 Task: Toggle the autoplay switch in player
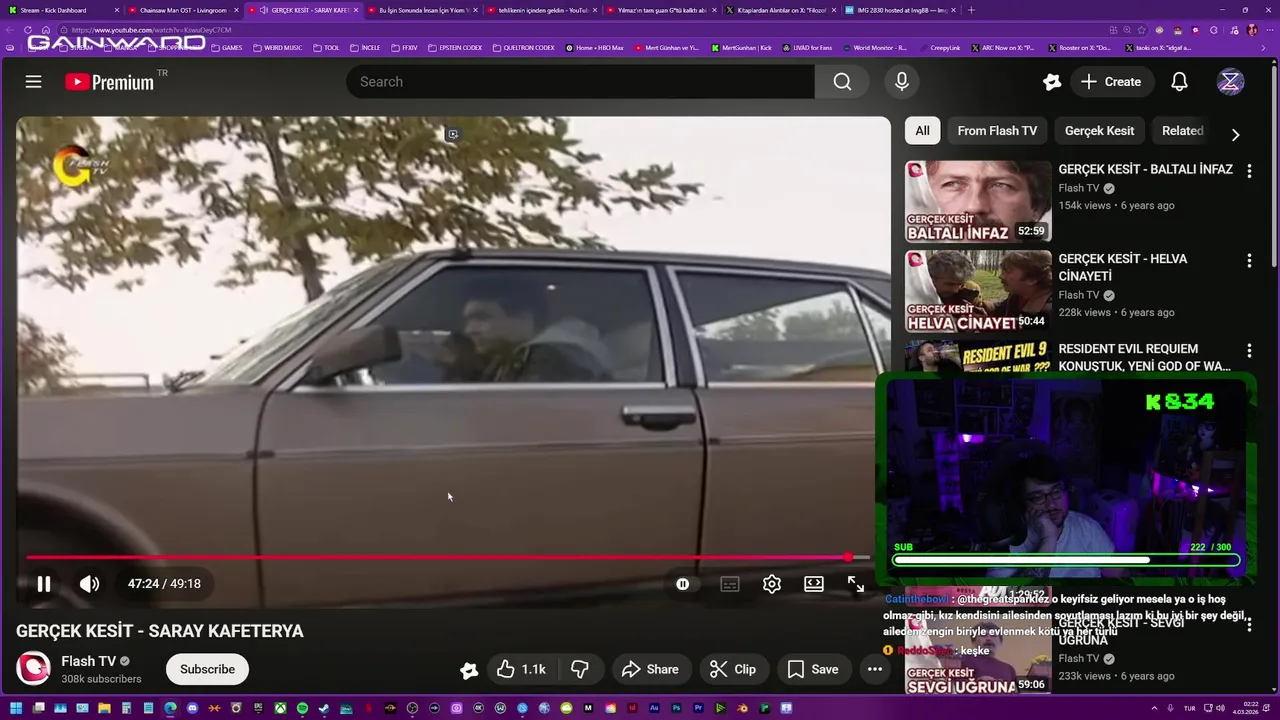683,584
